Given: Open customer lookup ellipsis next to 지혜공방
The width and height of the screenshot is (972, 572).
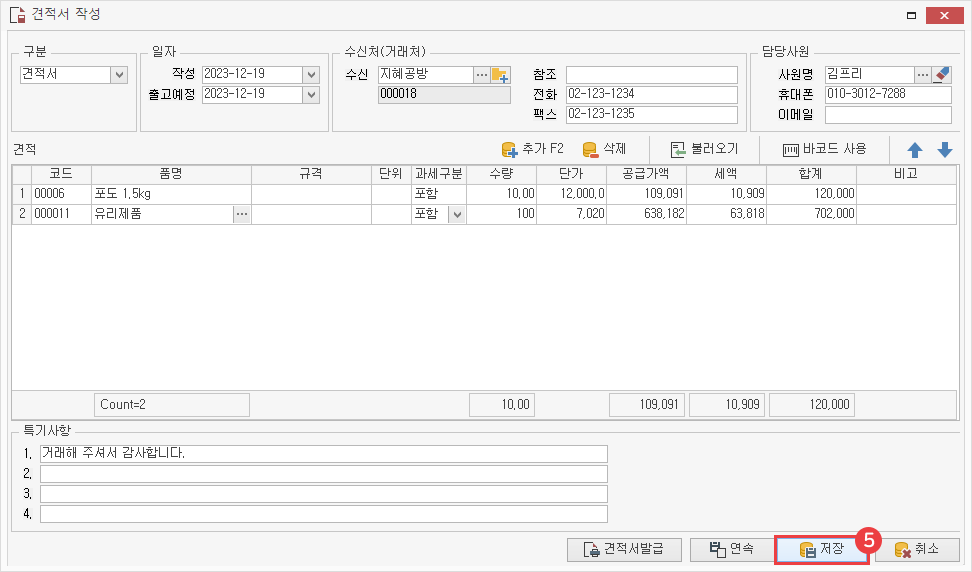Looking at the screenshot, I should pyautogui.click(x=482, y=75).
